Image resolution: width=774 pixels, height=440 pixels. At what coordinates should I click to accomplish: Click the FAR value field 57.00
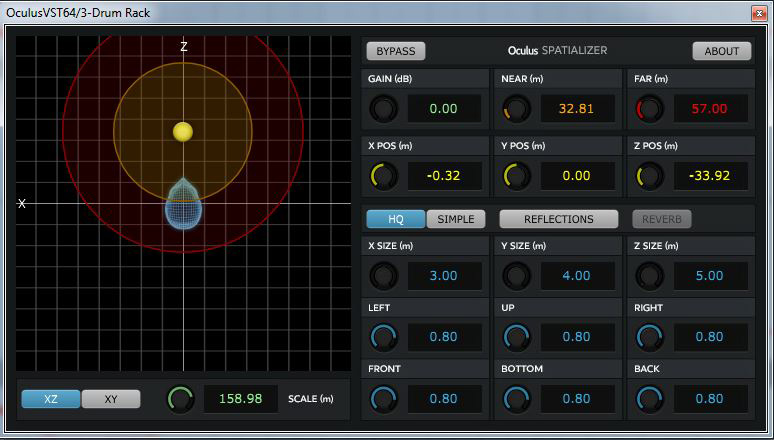(710, 109)
